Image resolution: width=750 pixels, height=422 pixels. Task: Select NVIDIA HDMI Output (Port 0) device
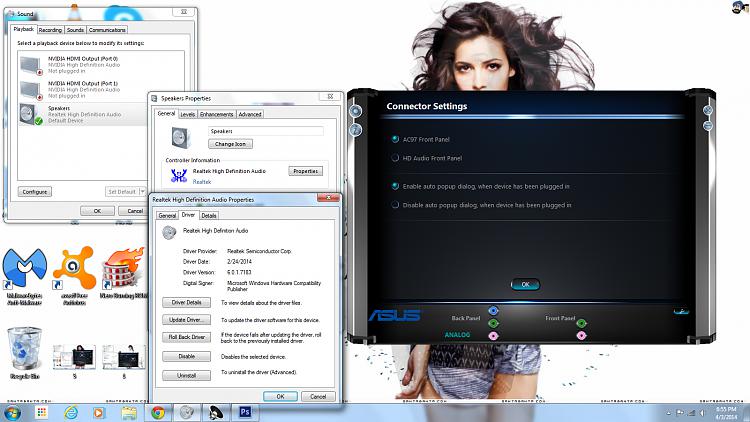(101, 65)
